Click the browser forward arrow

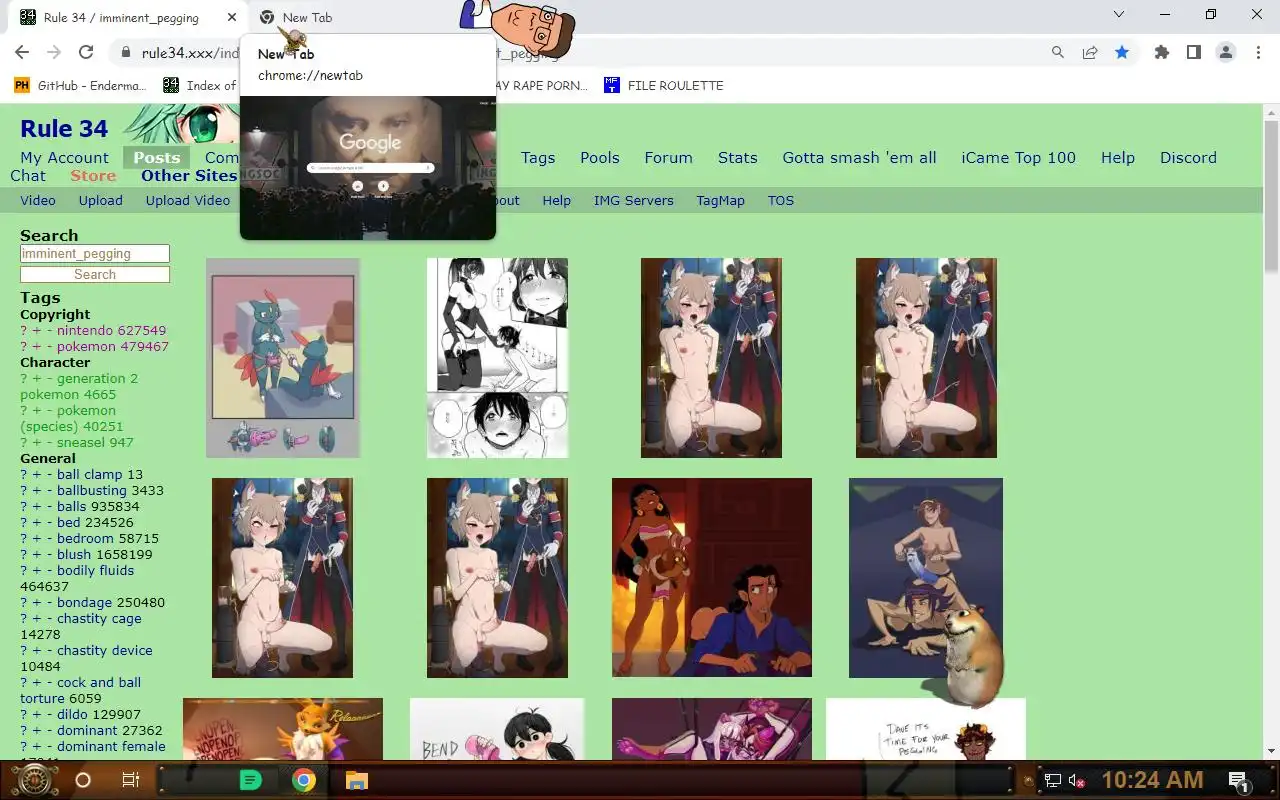(54, 52)
